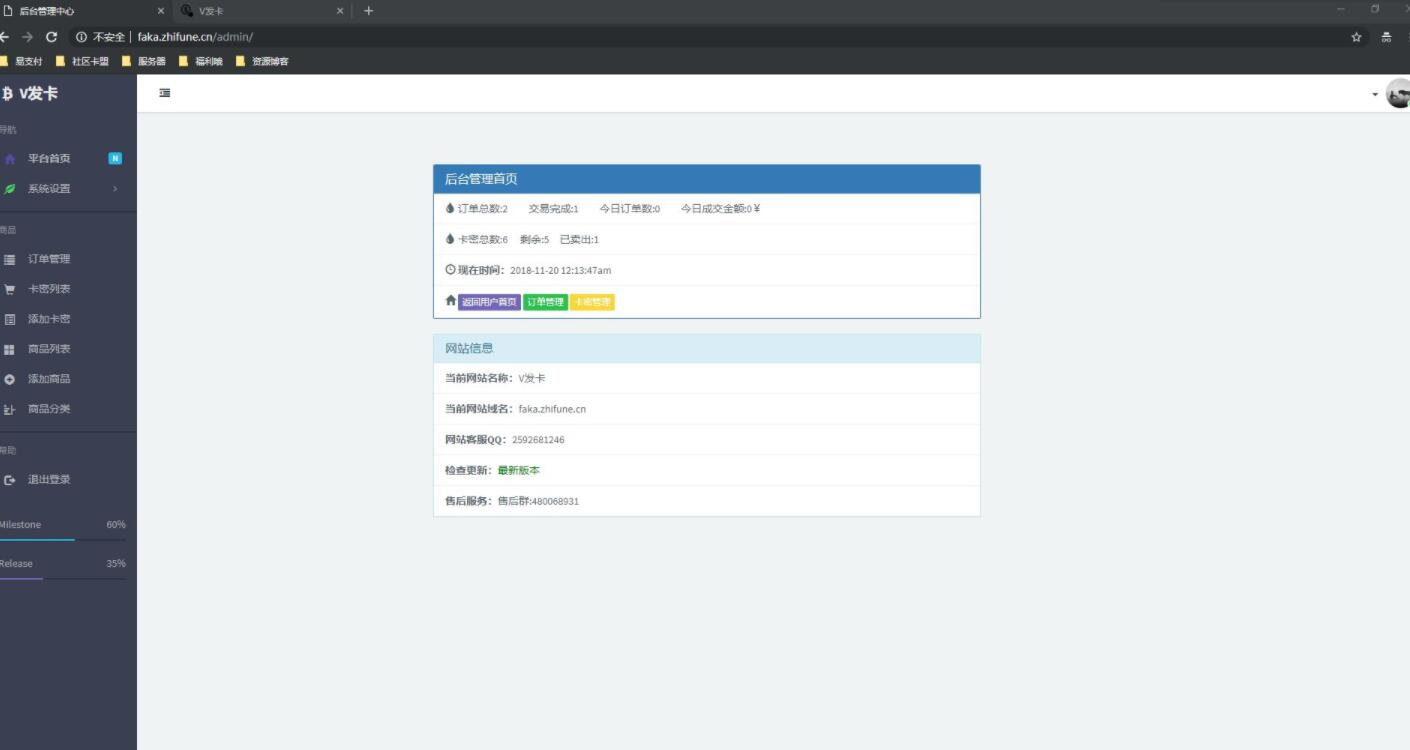Click the N badge beside 平台首页
The image size is (1410, 750).
click(x=115, y=158)
